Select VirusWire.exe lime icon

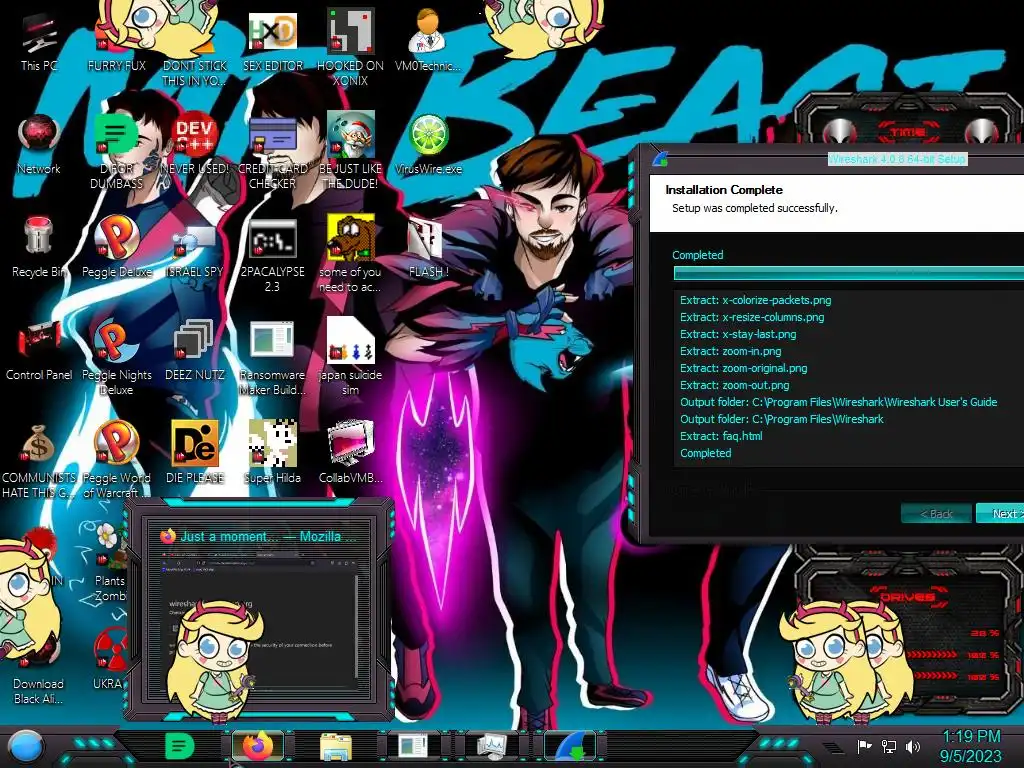[x=428, y=144]
